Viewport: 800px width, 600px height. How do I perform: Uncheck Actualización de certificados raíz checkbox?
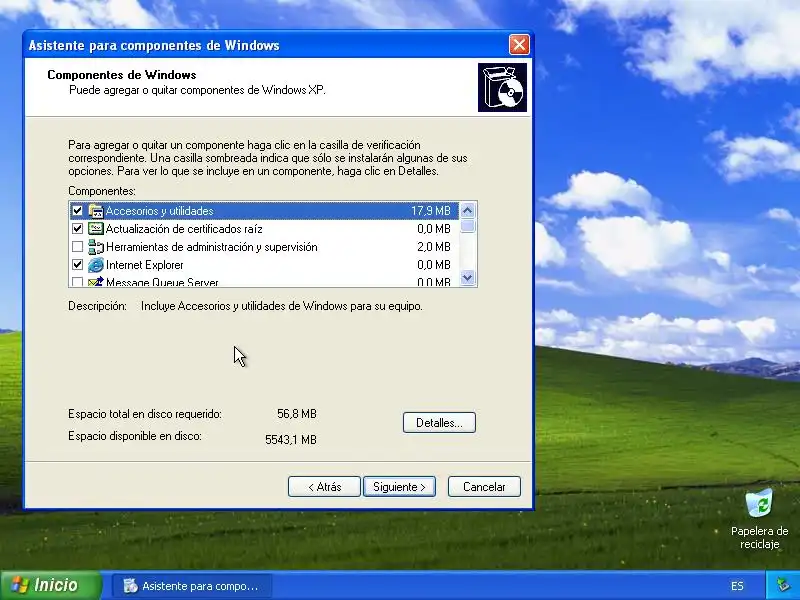[77, 229]
